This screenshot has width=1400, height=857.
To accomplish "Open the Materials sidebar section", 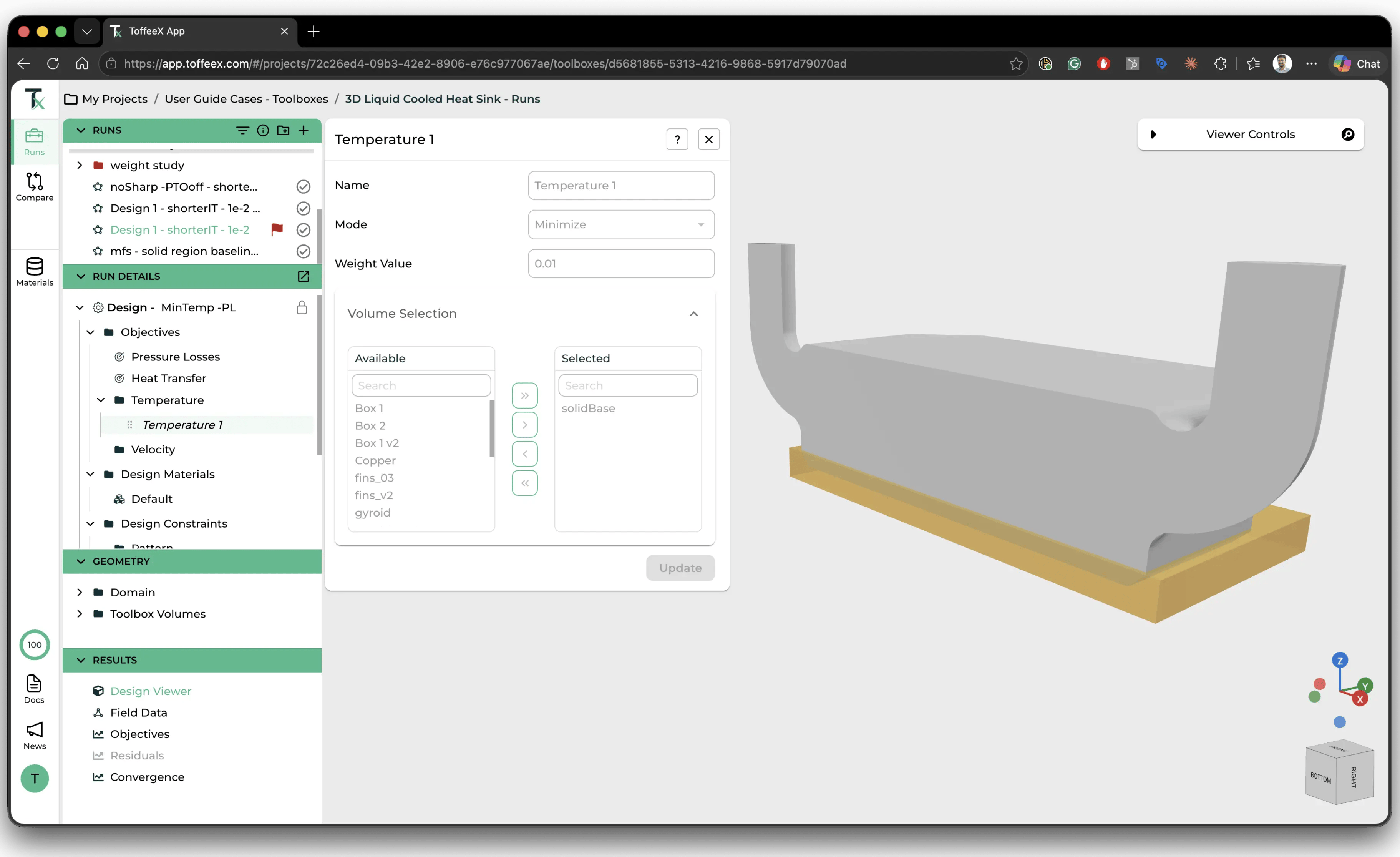I will click(x=34, y=272).
